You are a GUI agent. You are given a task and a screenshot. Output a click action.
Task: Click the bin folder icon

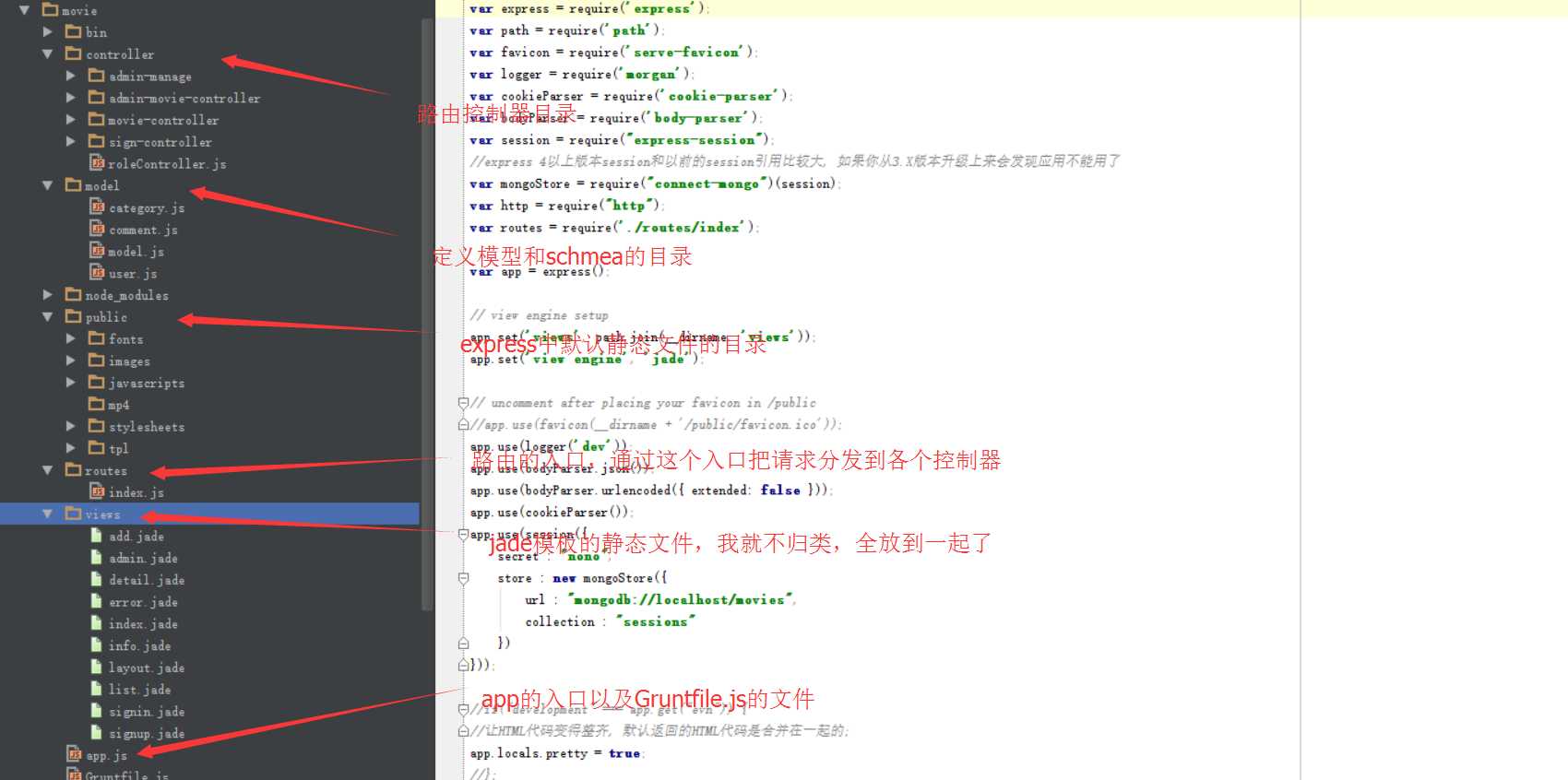(x=74, y=31)
